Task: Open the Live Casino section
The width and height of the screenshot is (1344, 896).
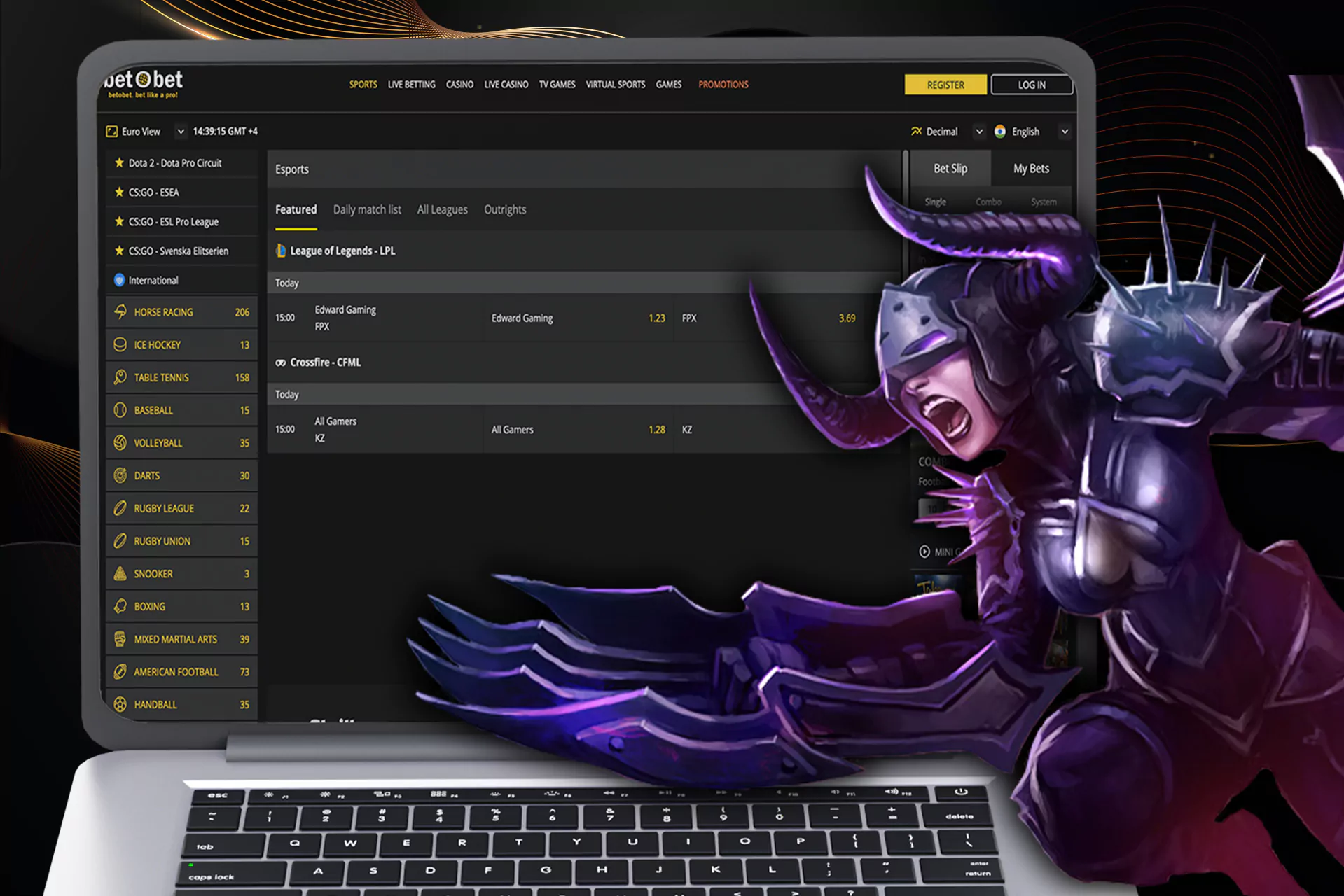Action: [506, 85]
